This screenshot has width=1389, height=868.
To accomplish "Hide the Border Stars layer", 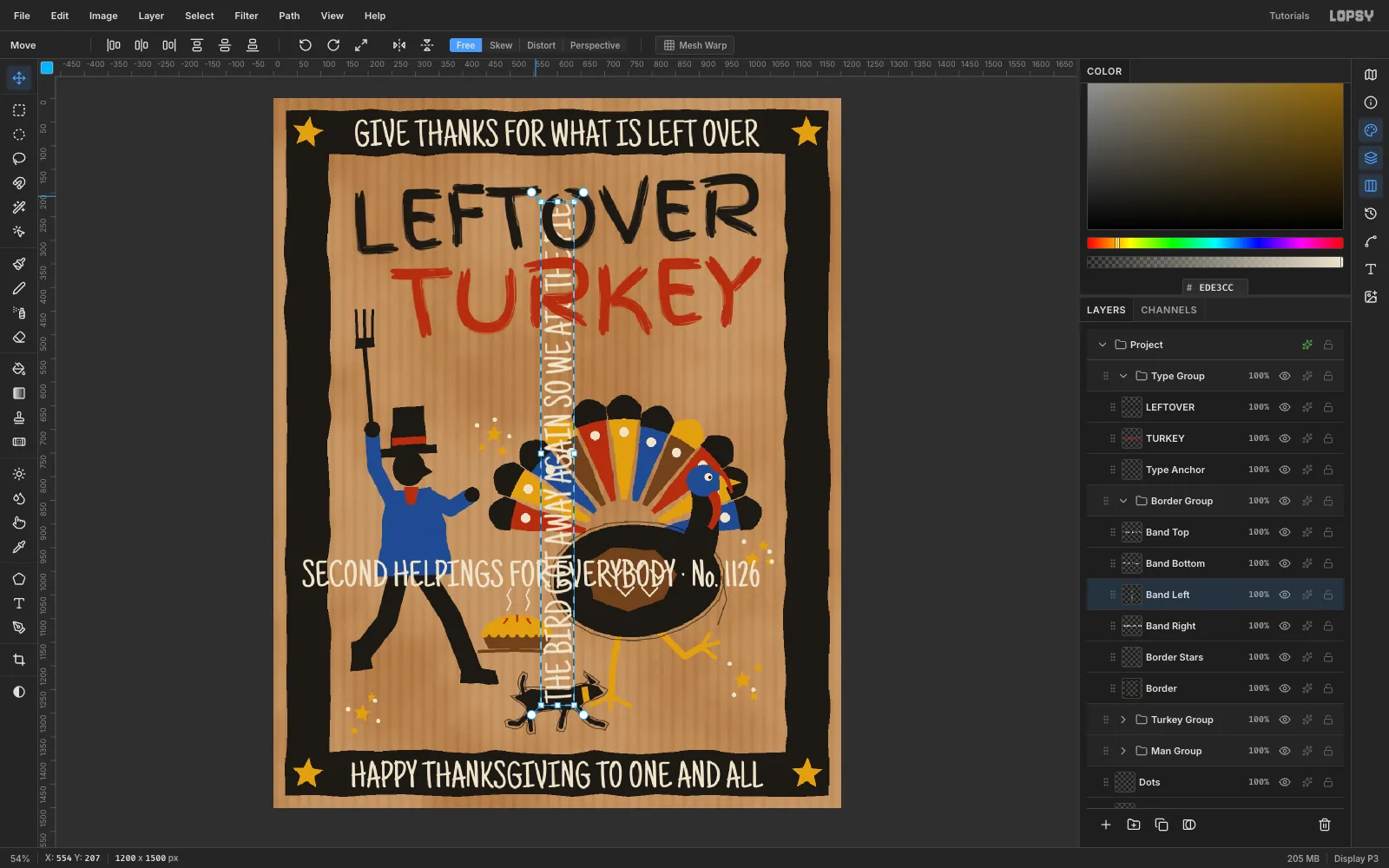I will [1285, 657].
